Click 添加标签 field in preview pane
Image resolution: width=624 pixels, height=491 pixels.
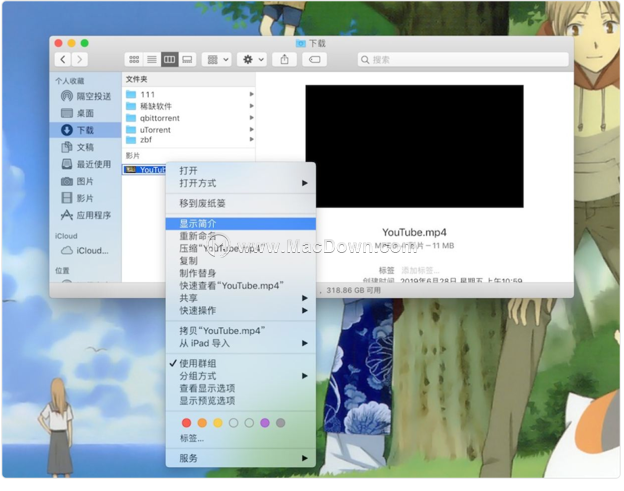[420, 271]
